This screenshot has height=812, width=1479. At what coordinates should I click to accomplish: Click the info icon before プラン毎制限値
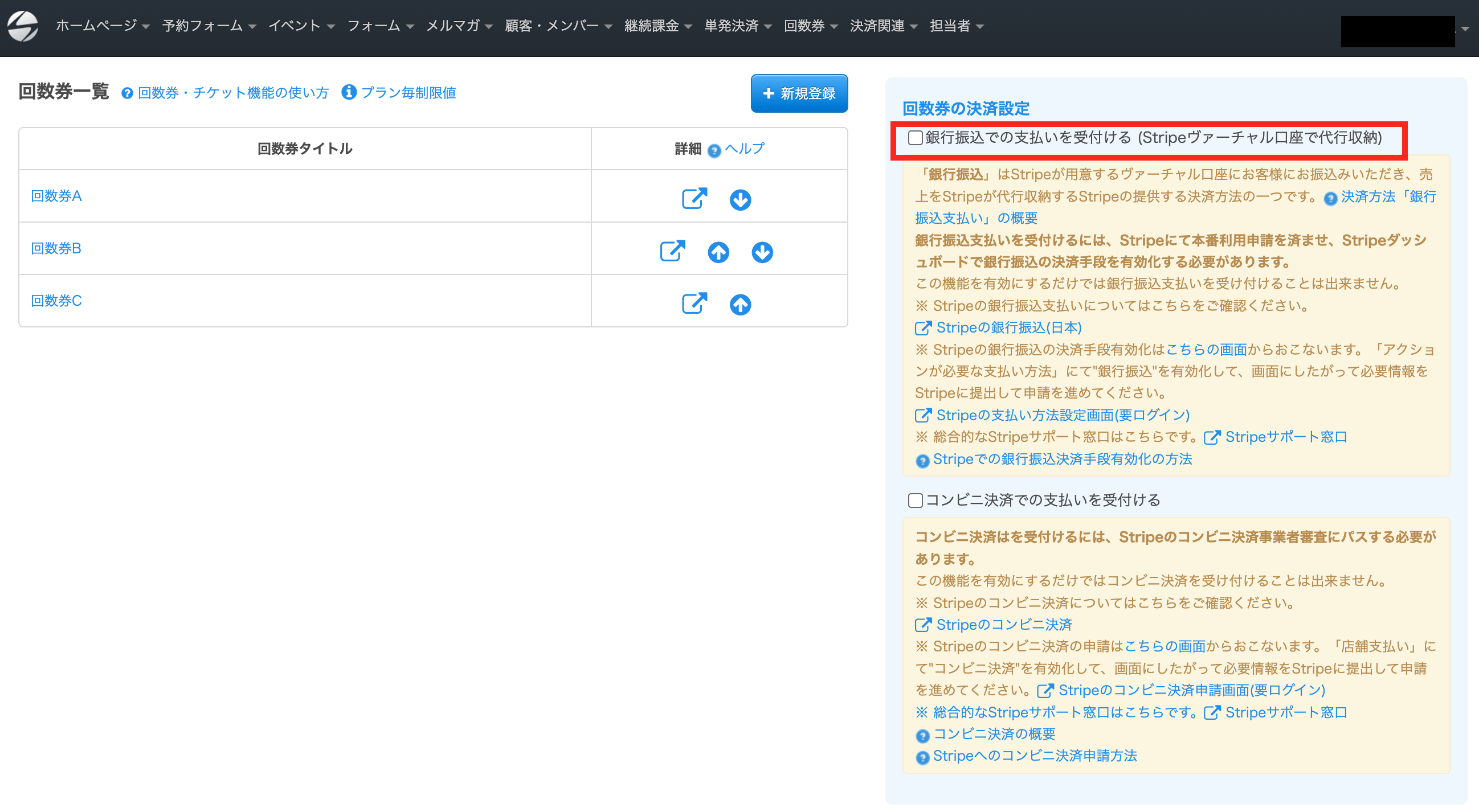[350, 92]
